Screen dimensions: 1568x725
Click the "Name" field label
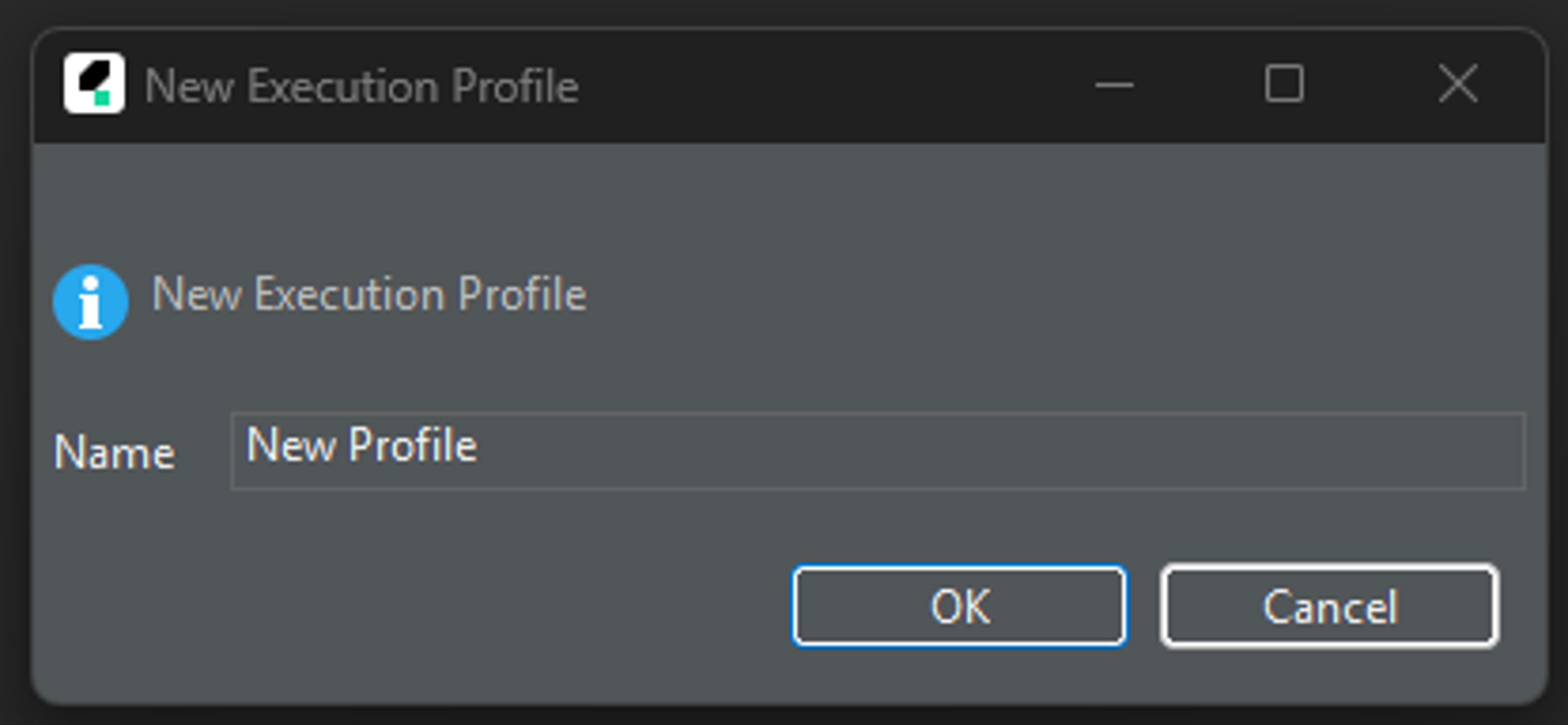pos(115,453)
